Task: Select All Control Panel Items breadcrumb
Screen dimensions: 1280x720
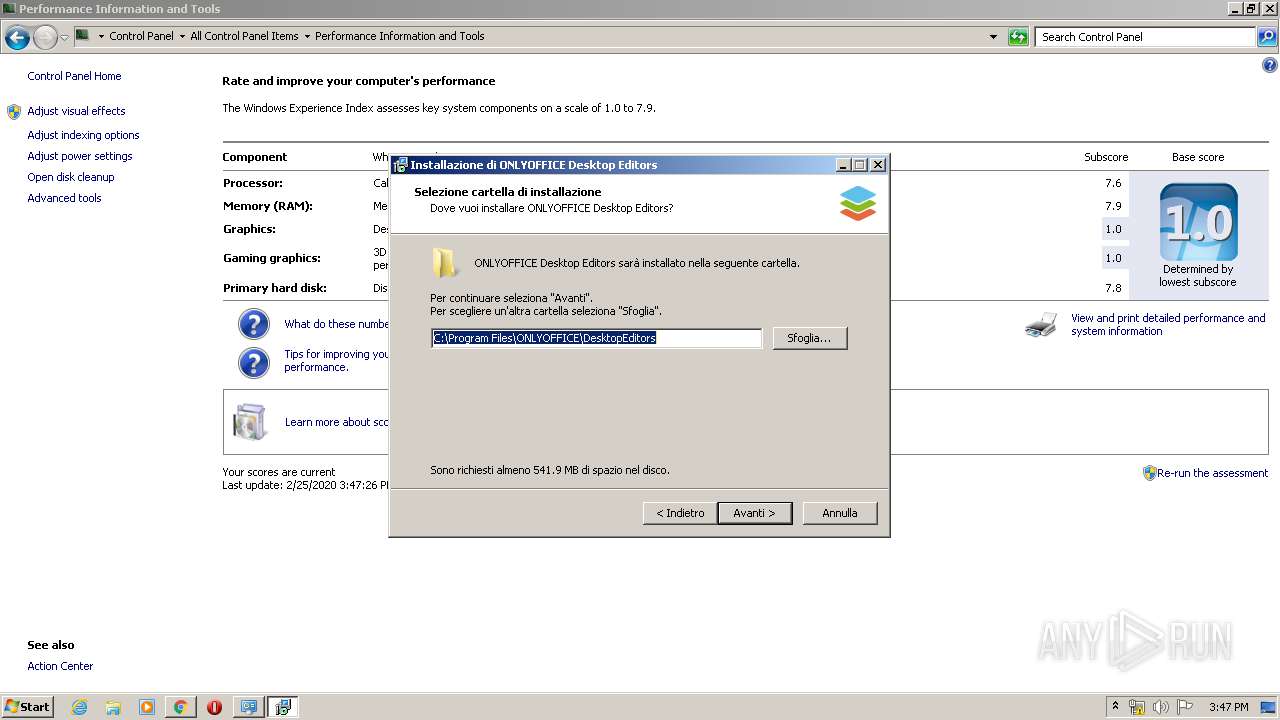Action: [x=244, y=36]
